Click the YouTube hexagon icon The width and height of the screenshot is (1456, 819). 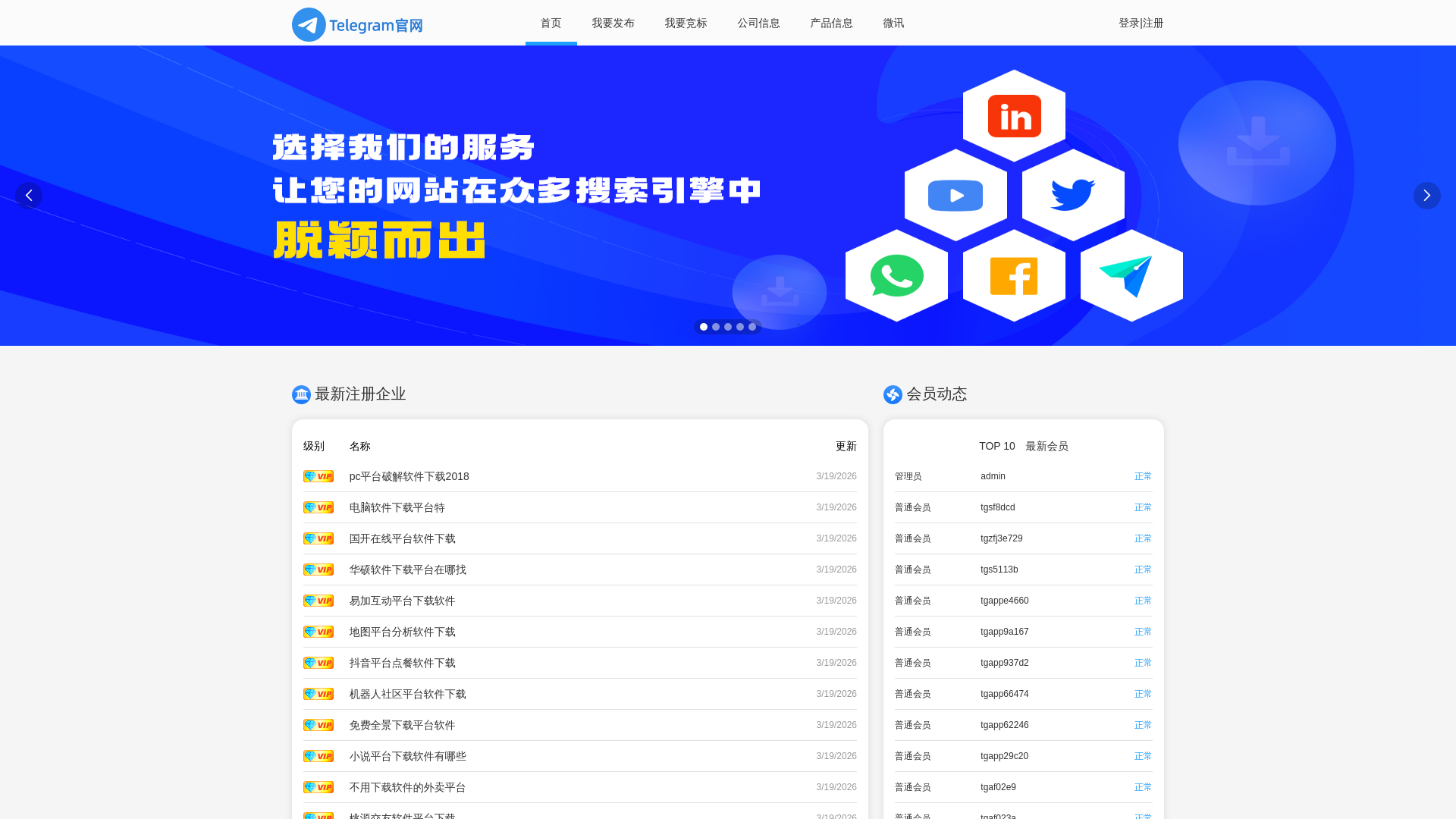tap(955, 195)
